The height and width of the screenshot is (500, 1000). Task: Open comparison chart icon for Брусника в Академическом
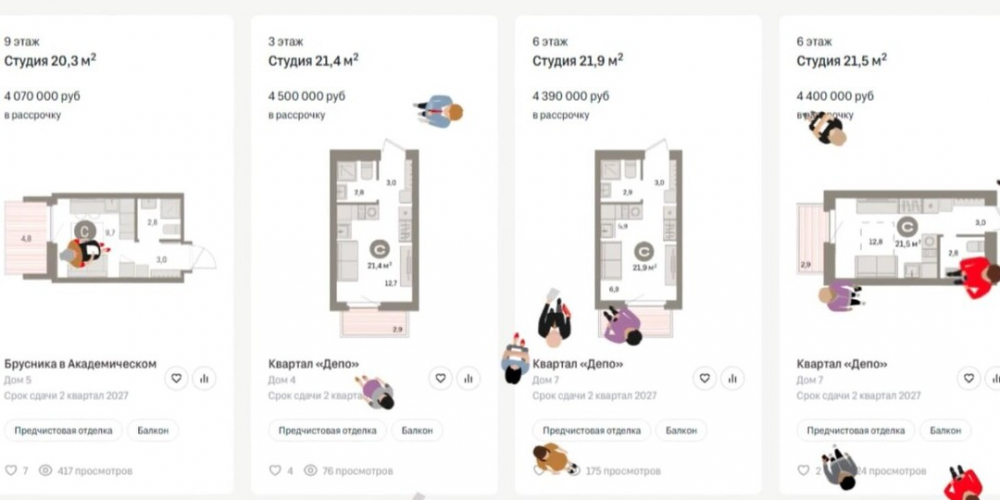[x=204, y=378]
